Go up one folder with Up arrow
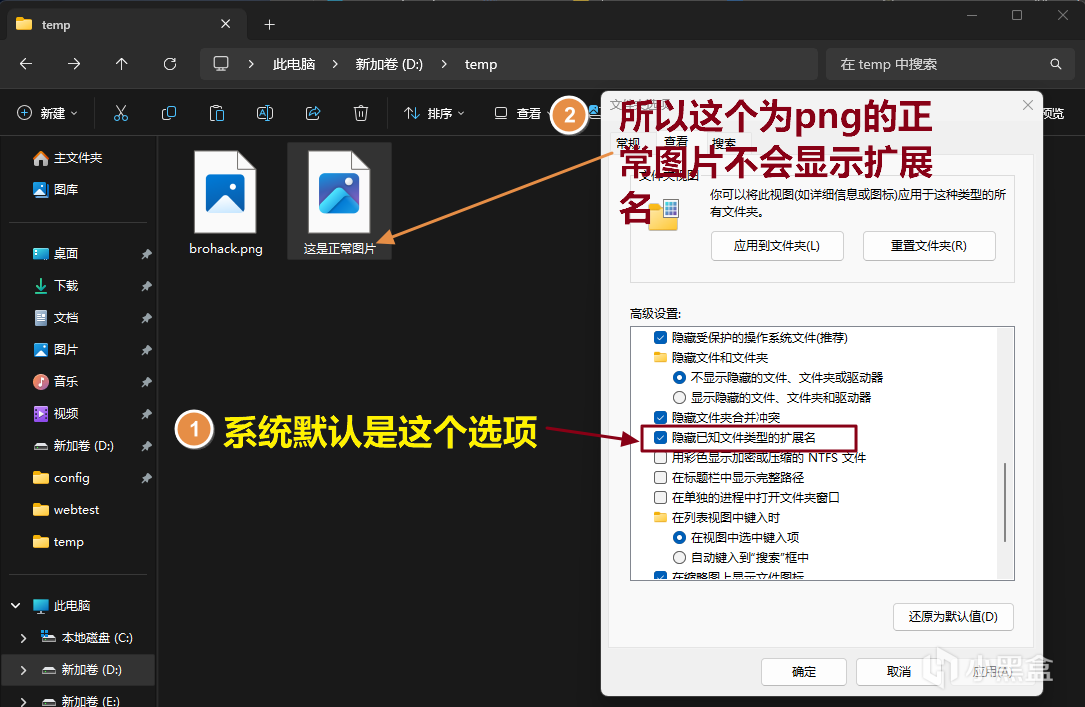Image resolution: width=1085 pixels, height=707 pixels. pos(122,64)
